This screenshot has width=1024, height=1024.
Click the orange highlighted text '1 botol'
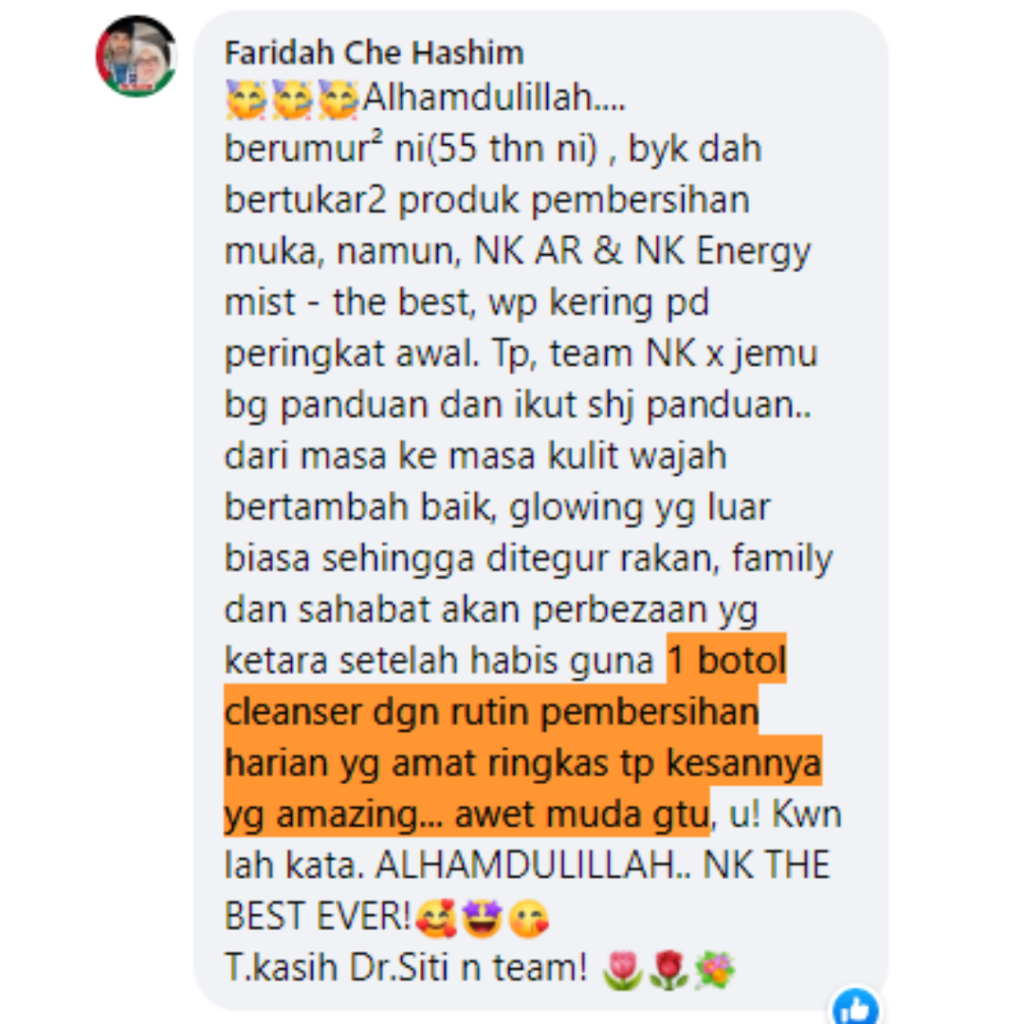(727, 660)
